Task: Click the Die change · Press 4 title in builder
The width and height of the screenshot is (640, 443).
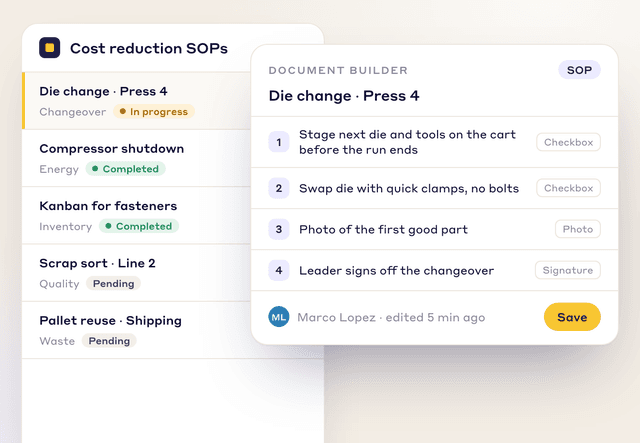Action: point(344,96)
